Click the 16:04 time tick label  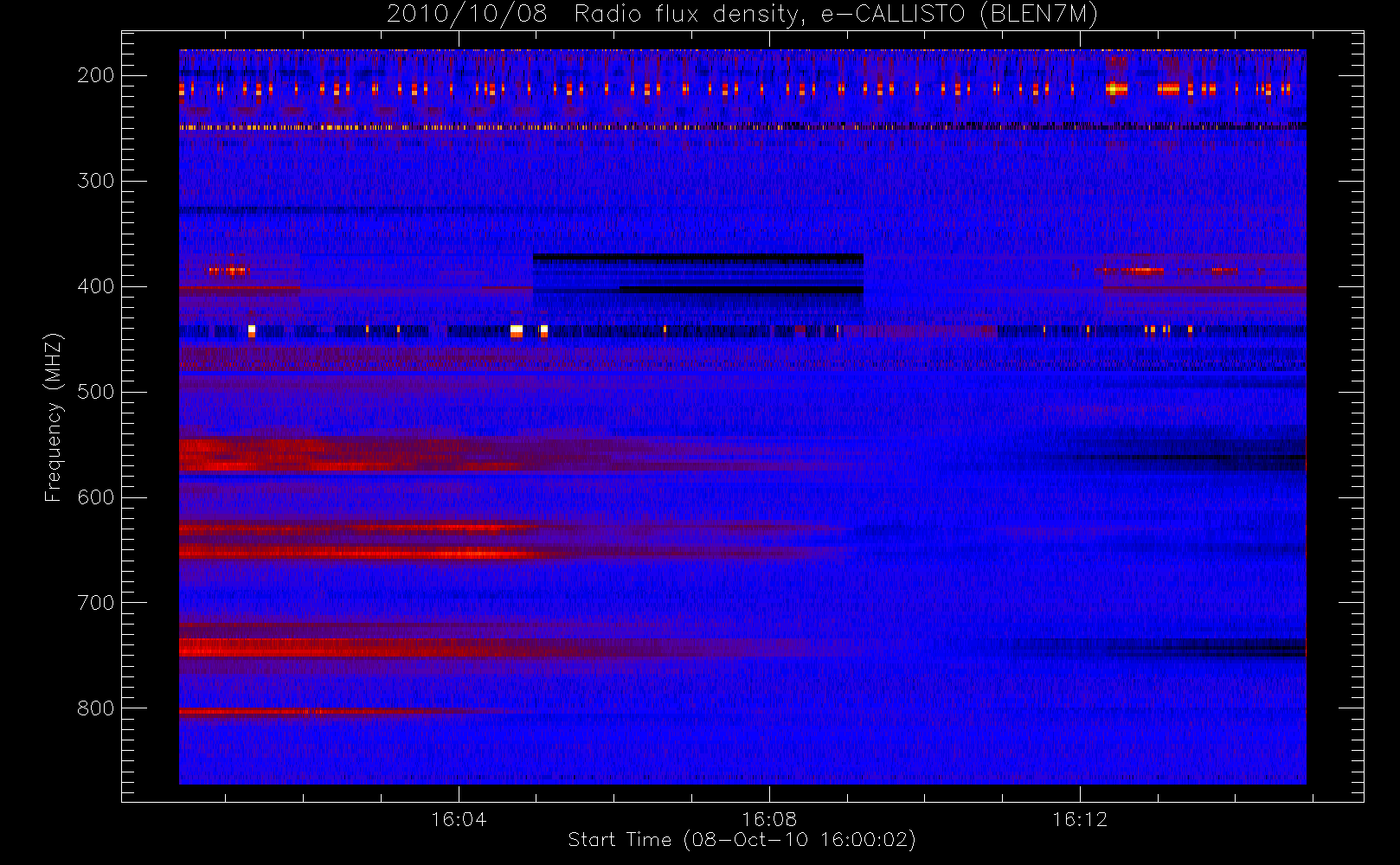pyautogui.click(x=459, y=818)
